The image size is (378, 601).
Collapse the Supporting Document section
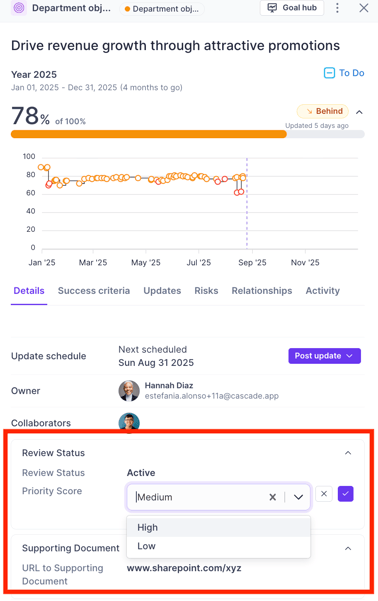348,548
